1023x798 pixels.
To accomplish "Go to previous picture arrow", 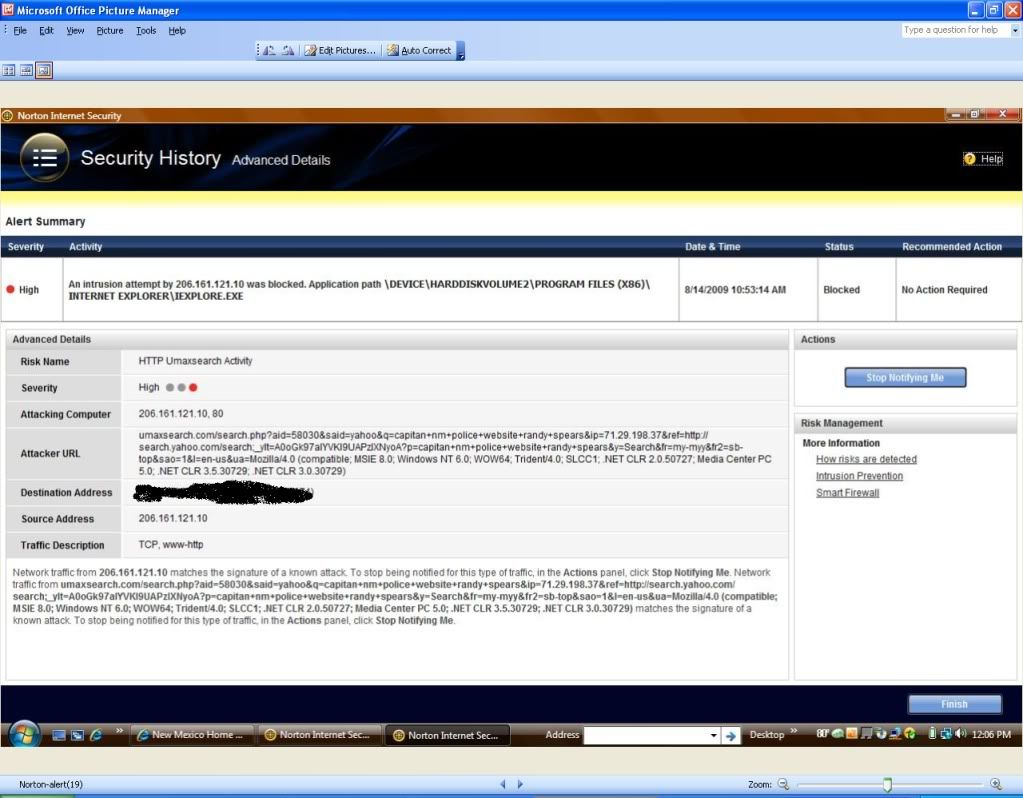I will point(503,784).
